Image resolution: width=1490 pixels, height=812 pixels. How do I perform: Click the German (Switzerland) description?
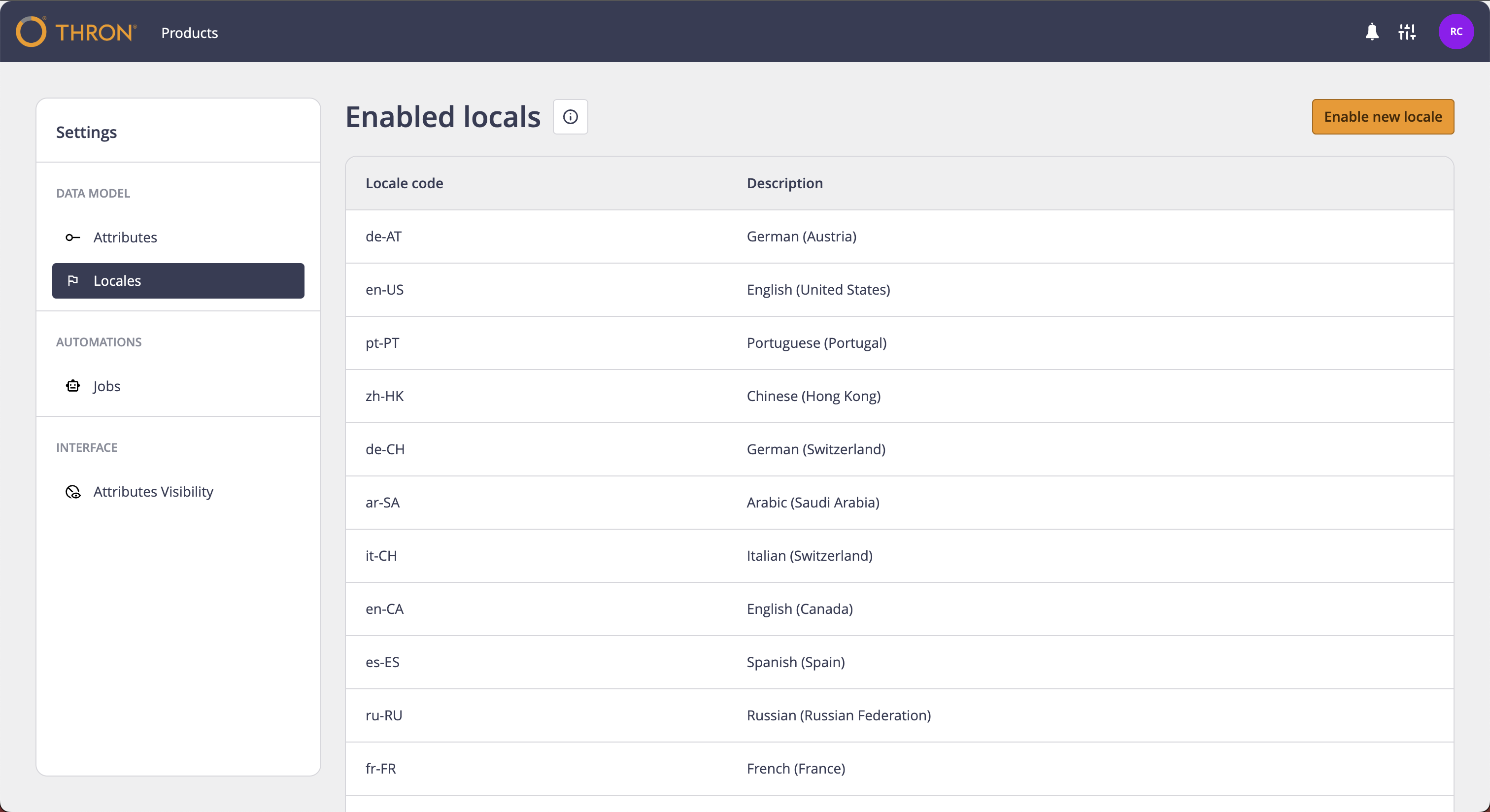[816, 449]
